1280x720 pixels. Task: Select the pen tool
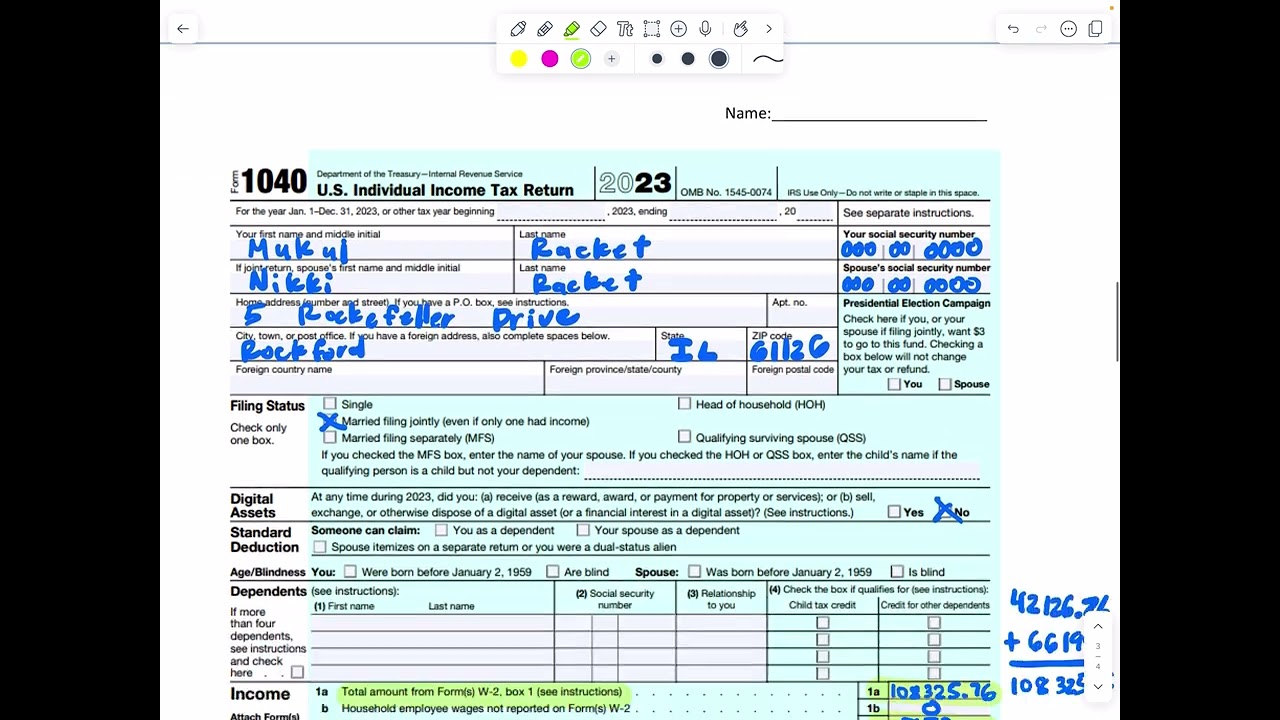click(518, 29)
